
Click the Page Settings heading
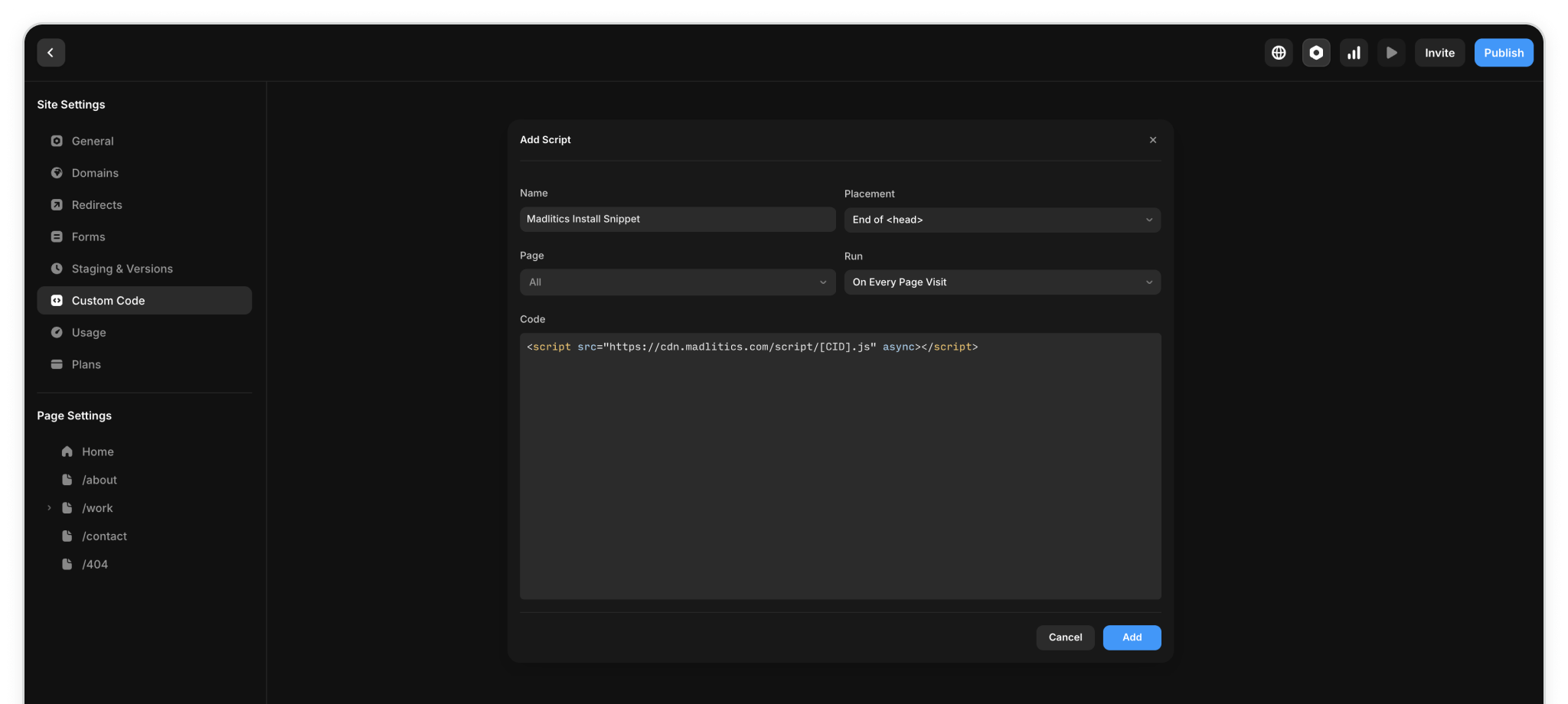pyautogui.click(x=74, y=416)
